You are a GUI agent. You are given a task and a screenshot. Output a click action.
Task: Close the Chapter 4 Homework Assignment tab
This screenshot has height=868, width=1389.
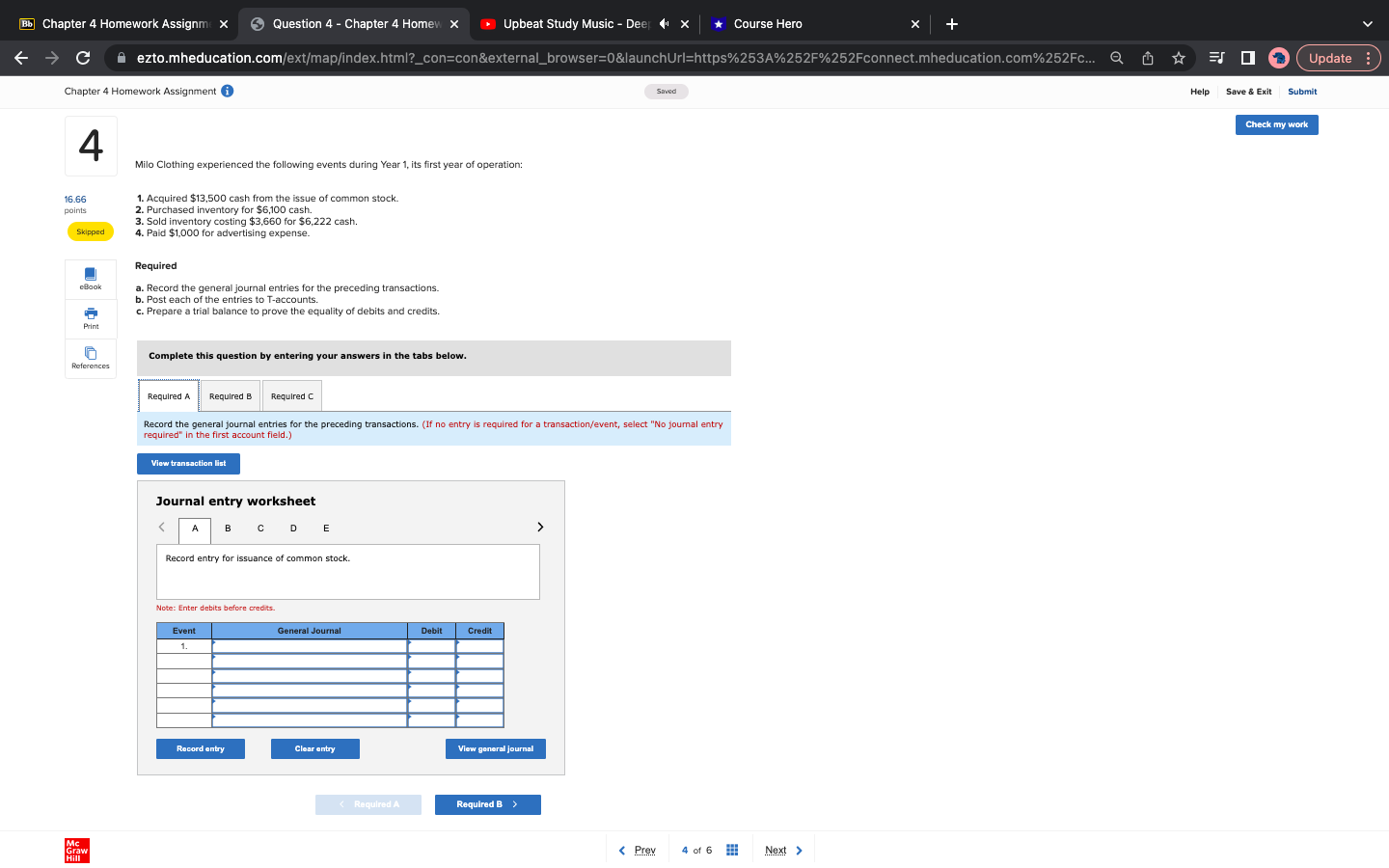coord(224,24)
